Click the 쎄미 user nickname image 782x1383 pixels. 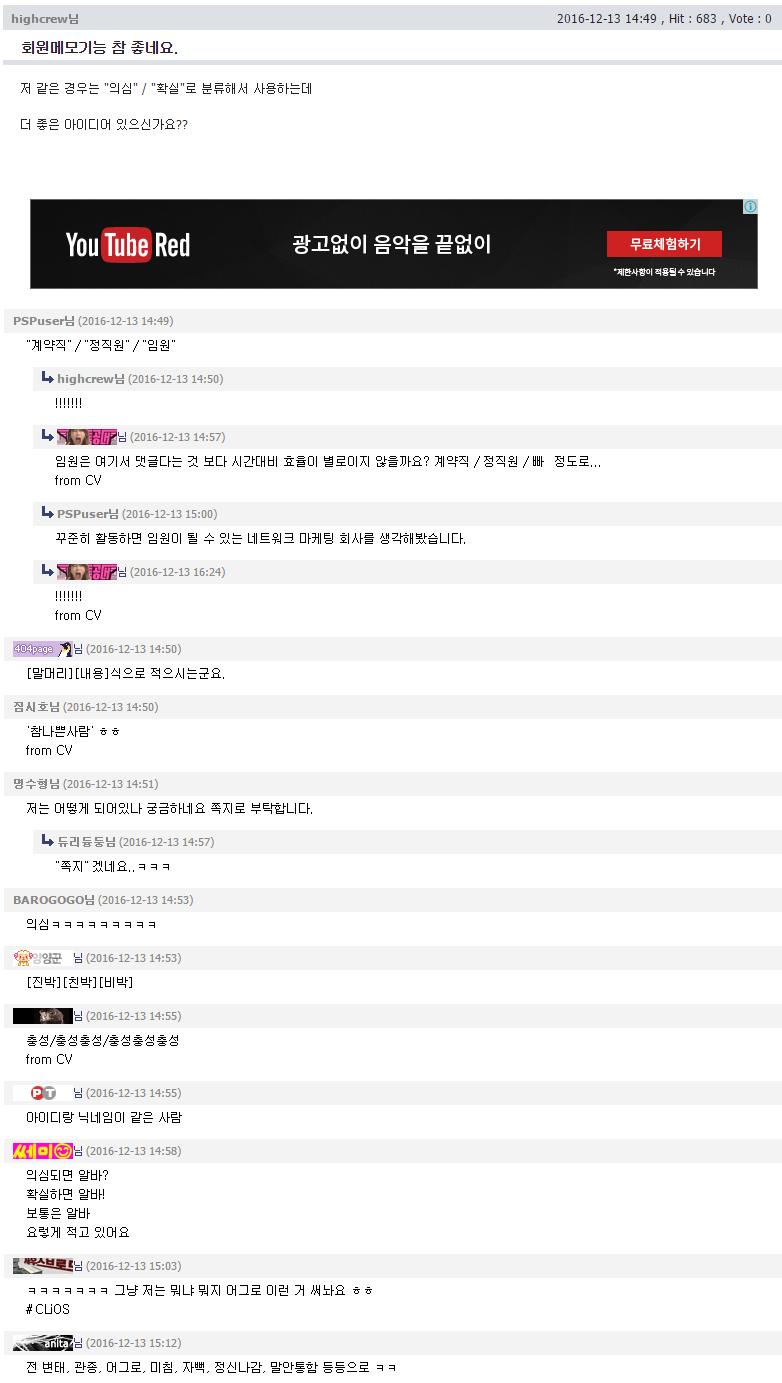[43, 1151]
